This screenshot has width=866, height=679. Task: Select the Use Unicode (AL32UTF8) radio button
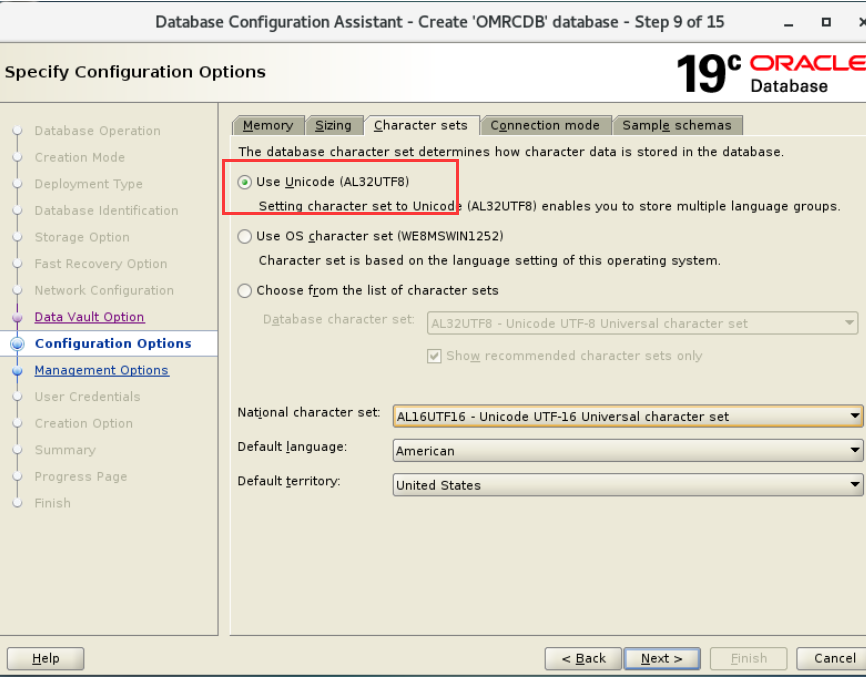click(x=244, y=181)
